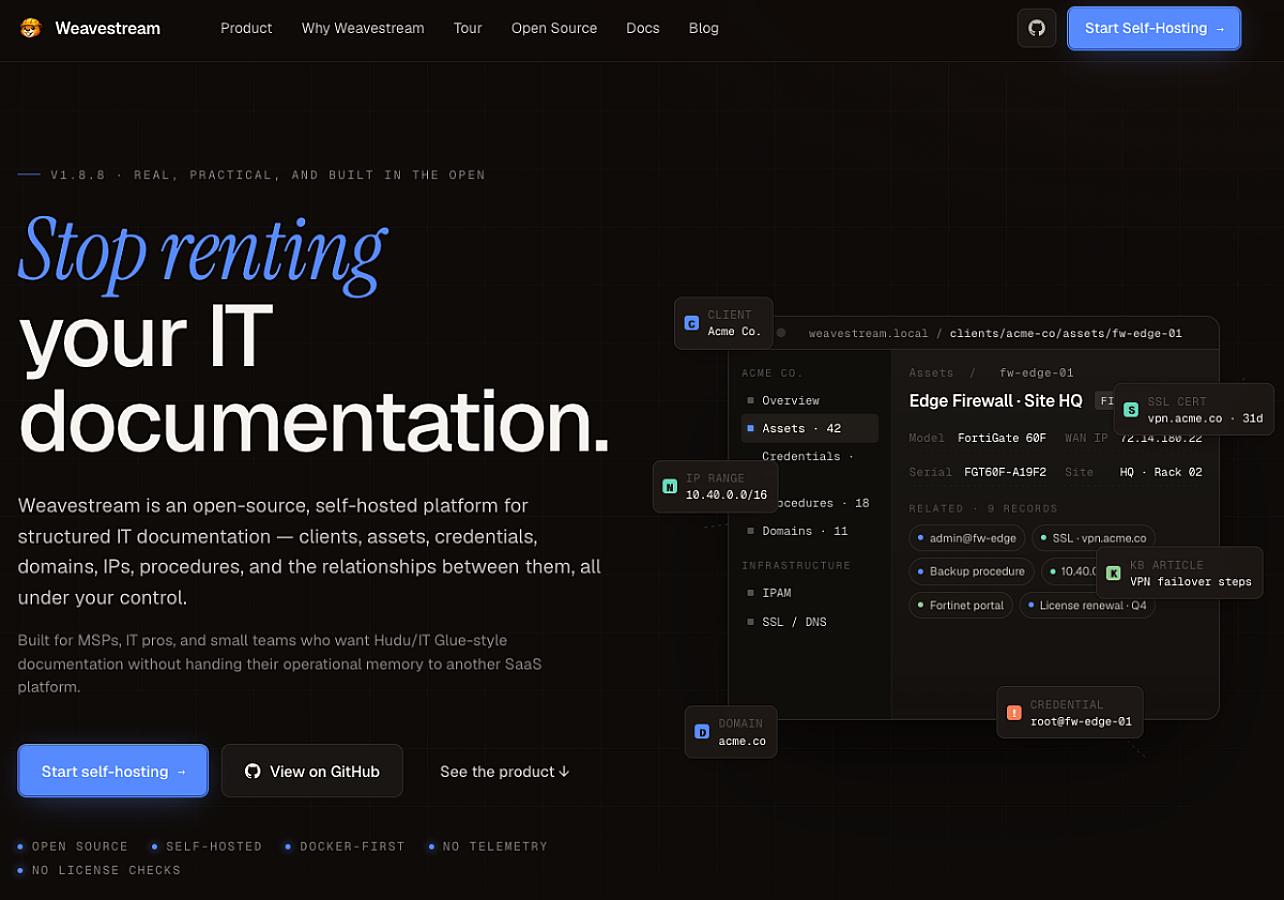Click the GitHub icon inside View on GitHub

[x=253, y=771]
